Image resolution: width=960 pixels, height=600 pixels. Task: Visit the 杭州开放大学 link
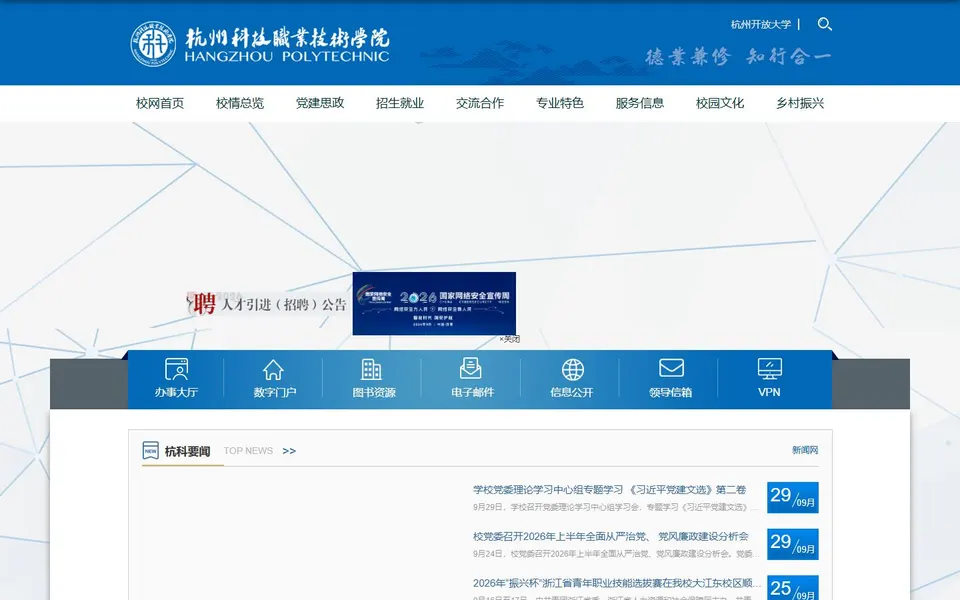coord(760,24)
